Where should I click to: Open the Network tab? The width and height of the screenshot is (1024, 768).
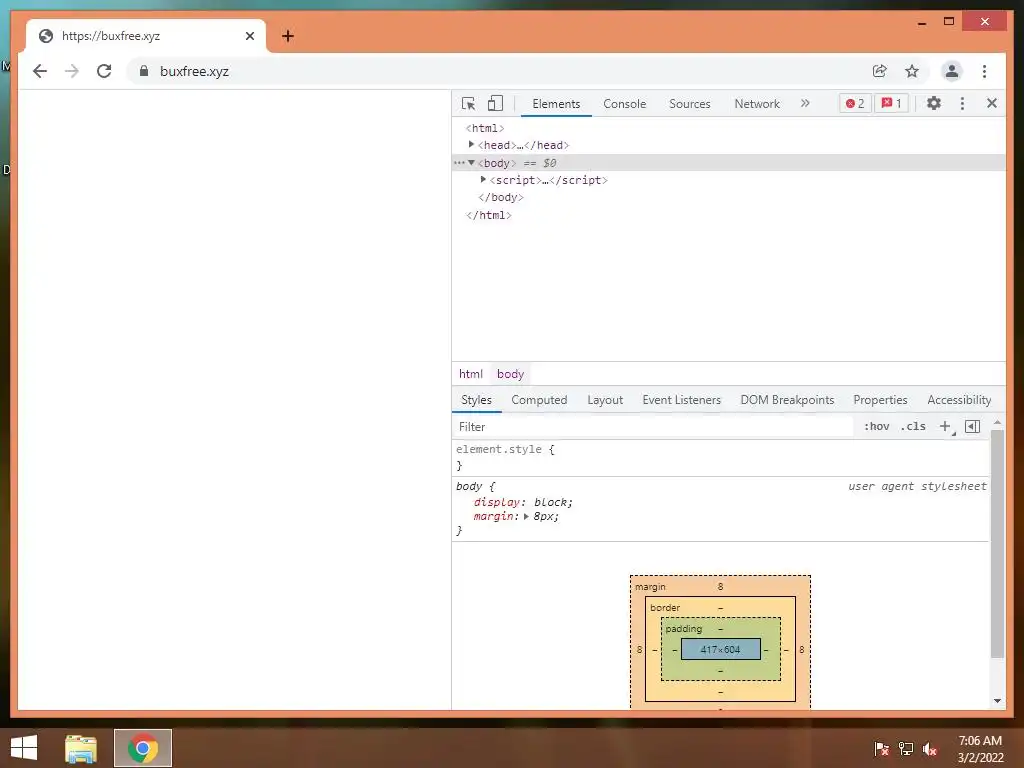(757, 104)
